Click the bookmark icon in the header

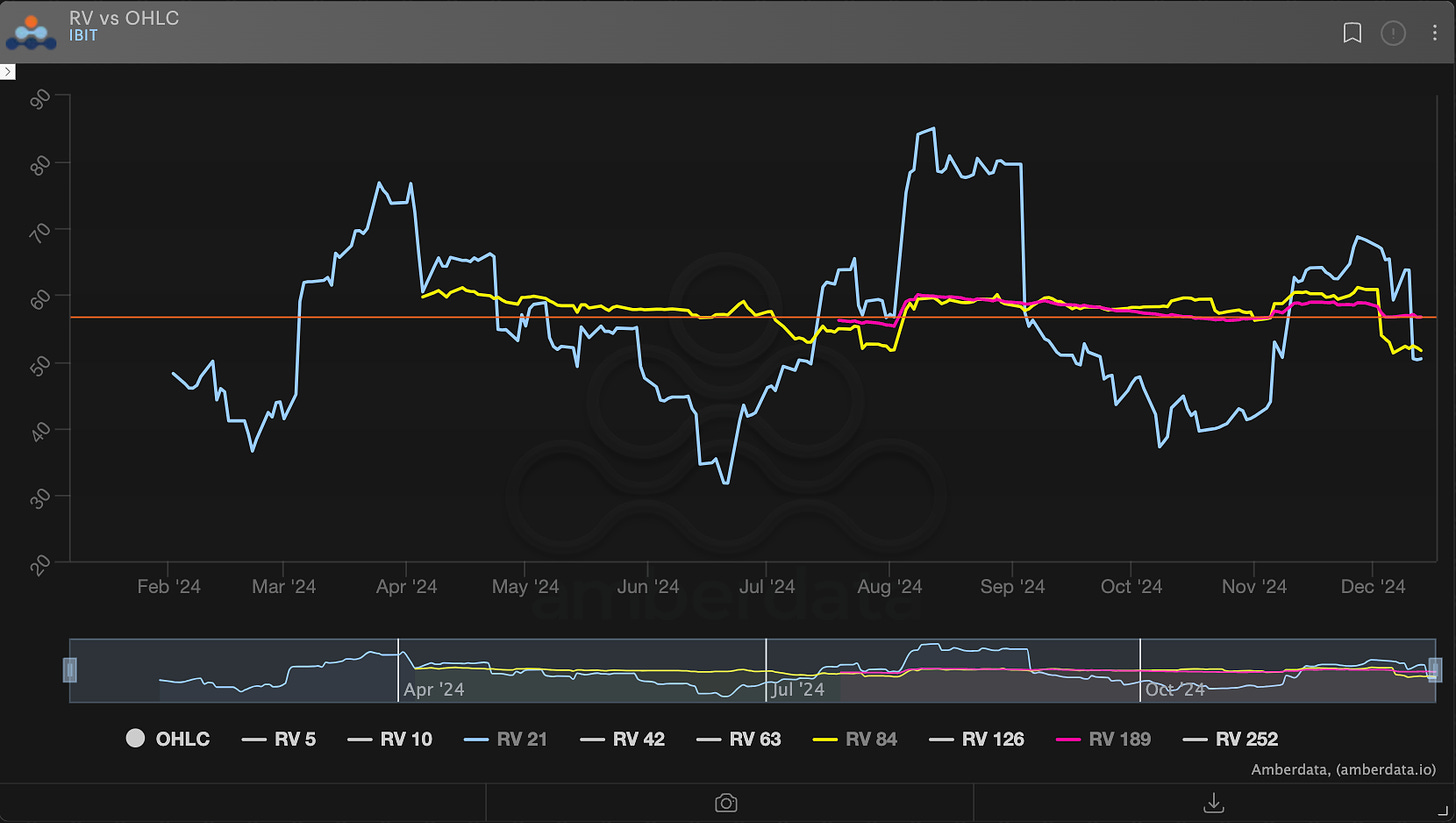1352,33
